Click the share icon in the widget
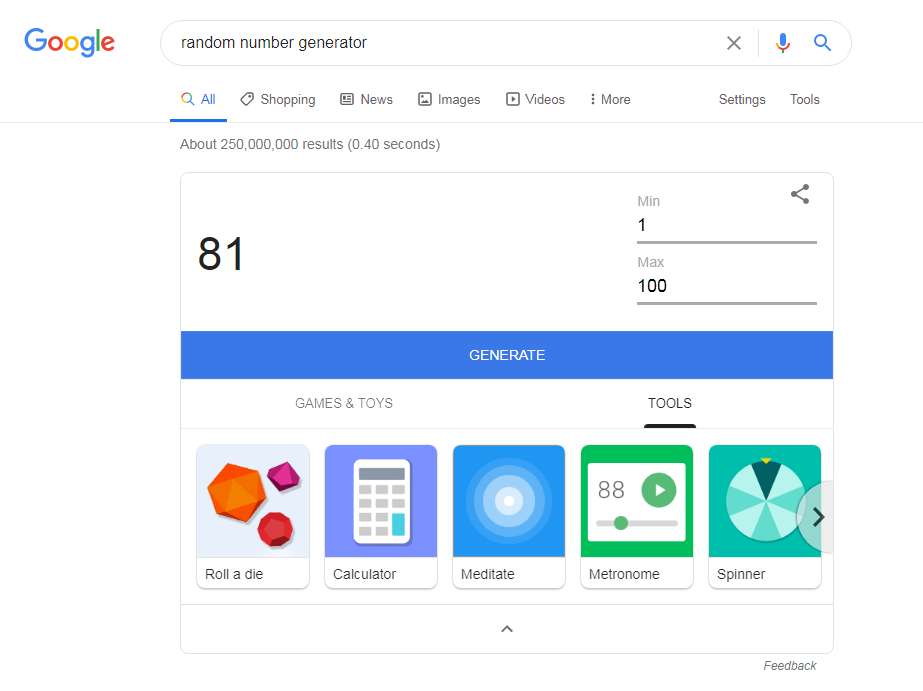This screenshot has width=923, height=691. click(800, 195)
